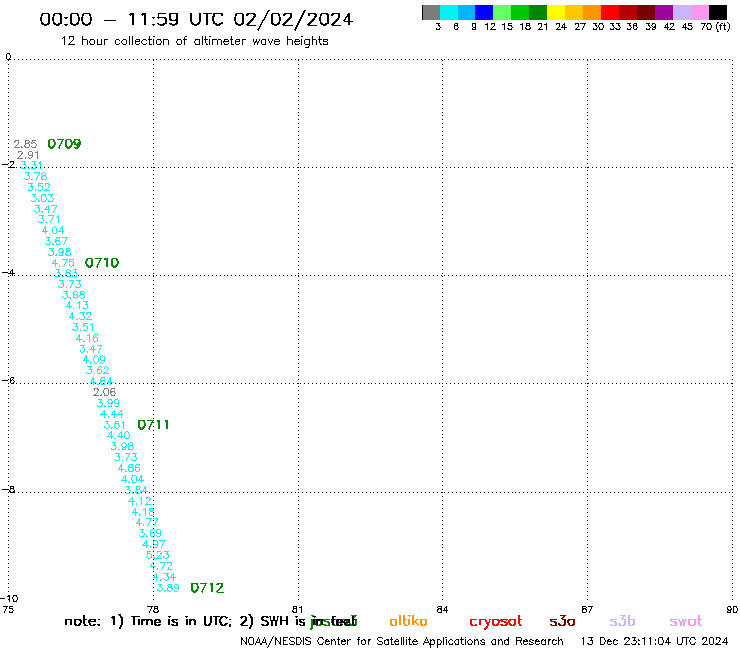Click the longitude axis label 87
This screenshot has height=650, width=740.
pyautogui.click(x=587, y=609)
